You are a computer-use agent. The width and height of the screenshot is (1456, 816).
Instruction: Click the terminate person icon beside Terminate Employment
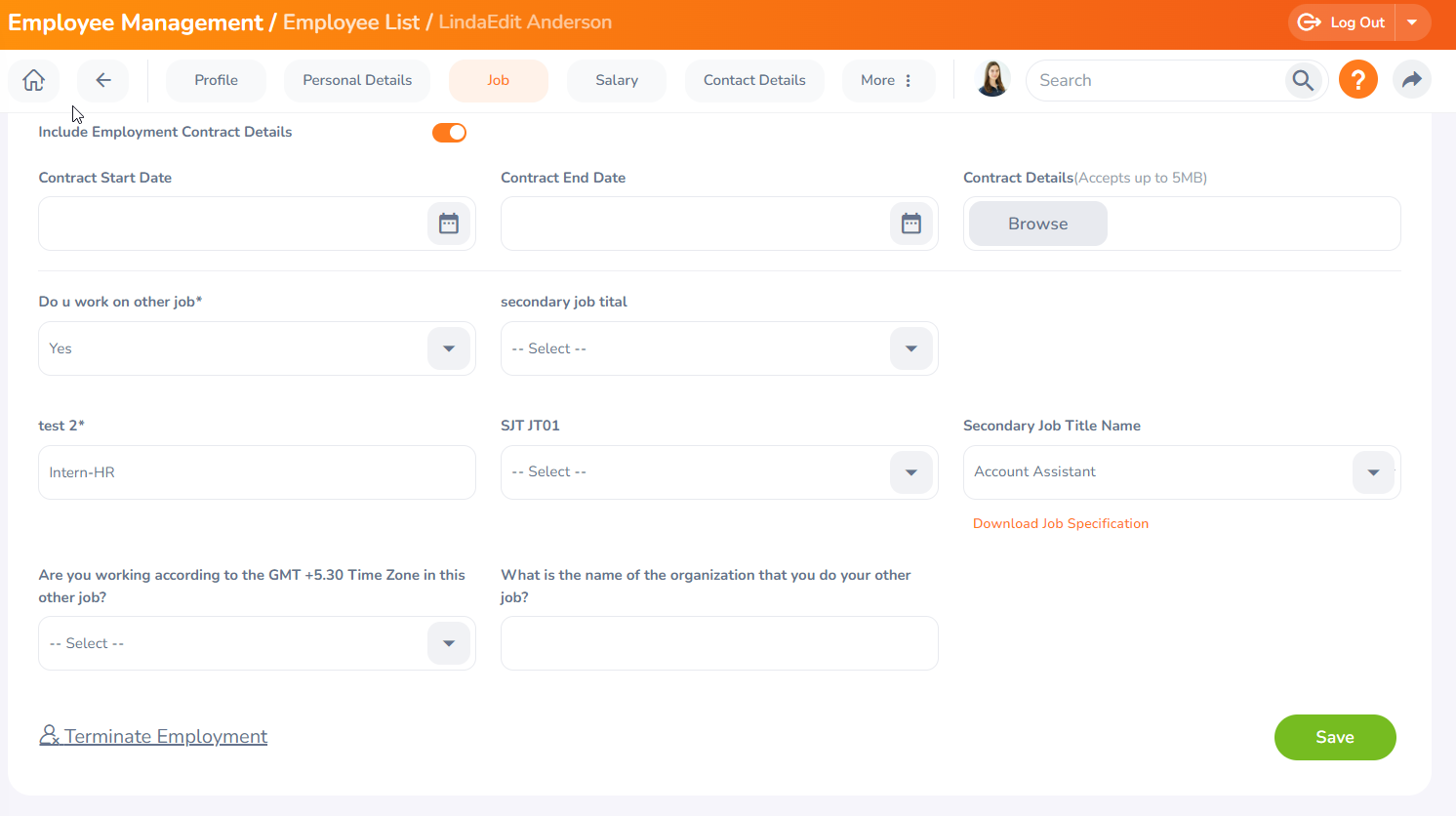(48, 736)
